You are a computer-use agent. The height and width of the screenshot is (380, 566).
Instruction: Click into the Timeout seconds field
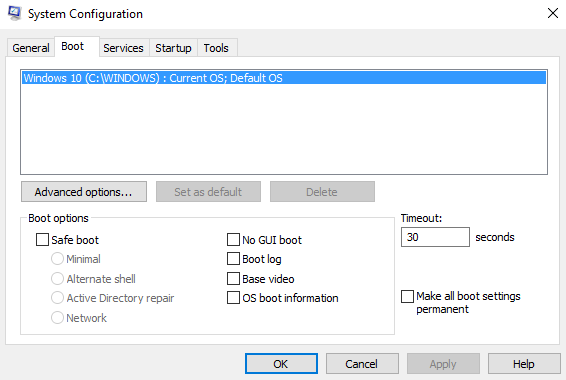click(x=435, y=237)
